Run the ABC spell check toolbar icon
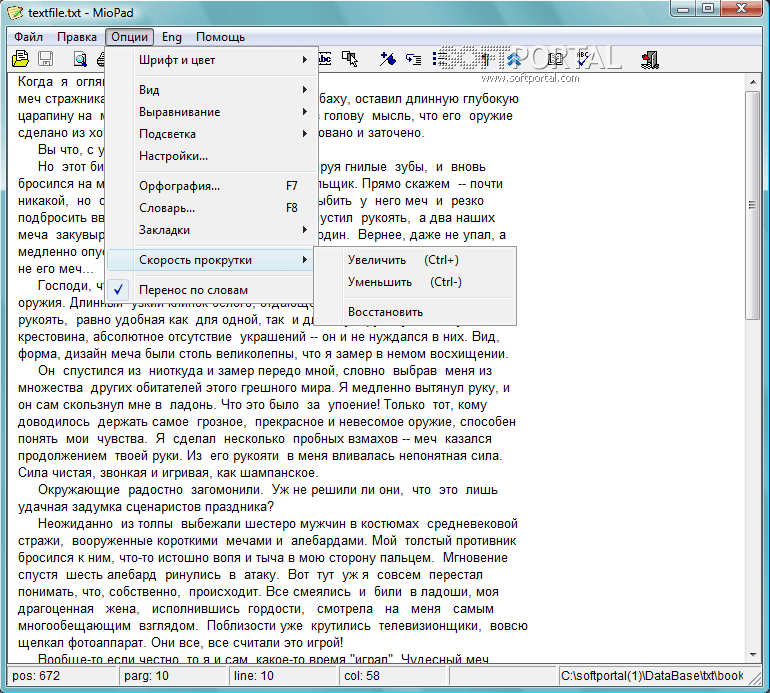Screen dimensions: 770x693 pos(583,59)
